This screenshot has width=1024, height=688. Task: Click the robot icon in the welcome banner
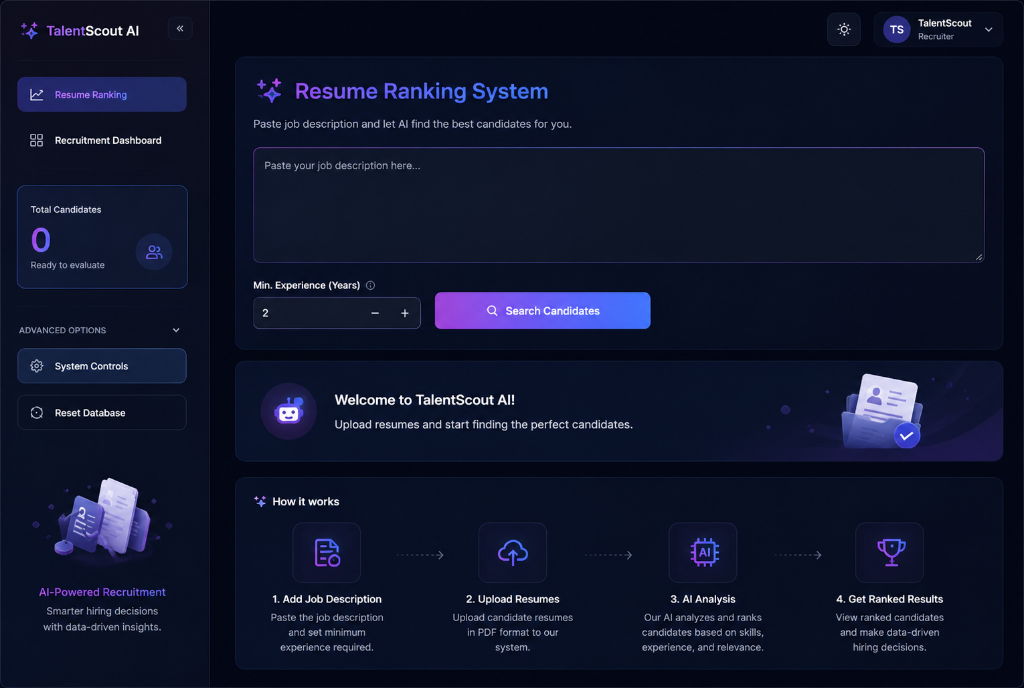289,411
